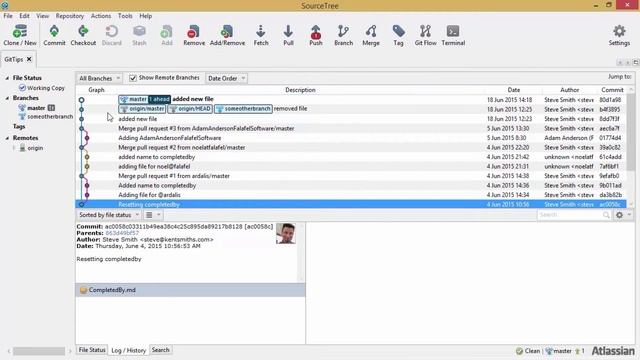Open the Merge tool
This screenshot has height=360, width=640.
pyautogui.click(x=371, y=35)
